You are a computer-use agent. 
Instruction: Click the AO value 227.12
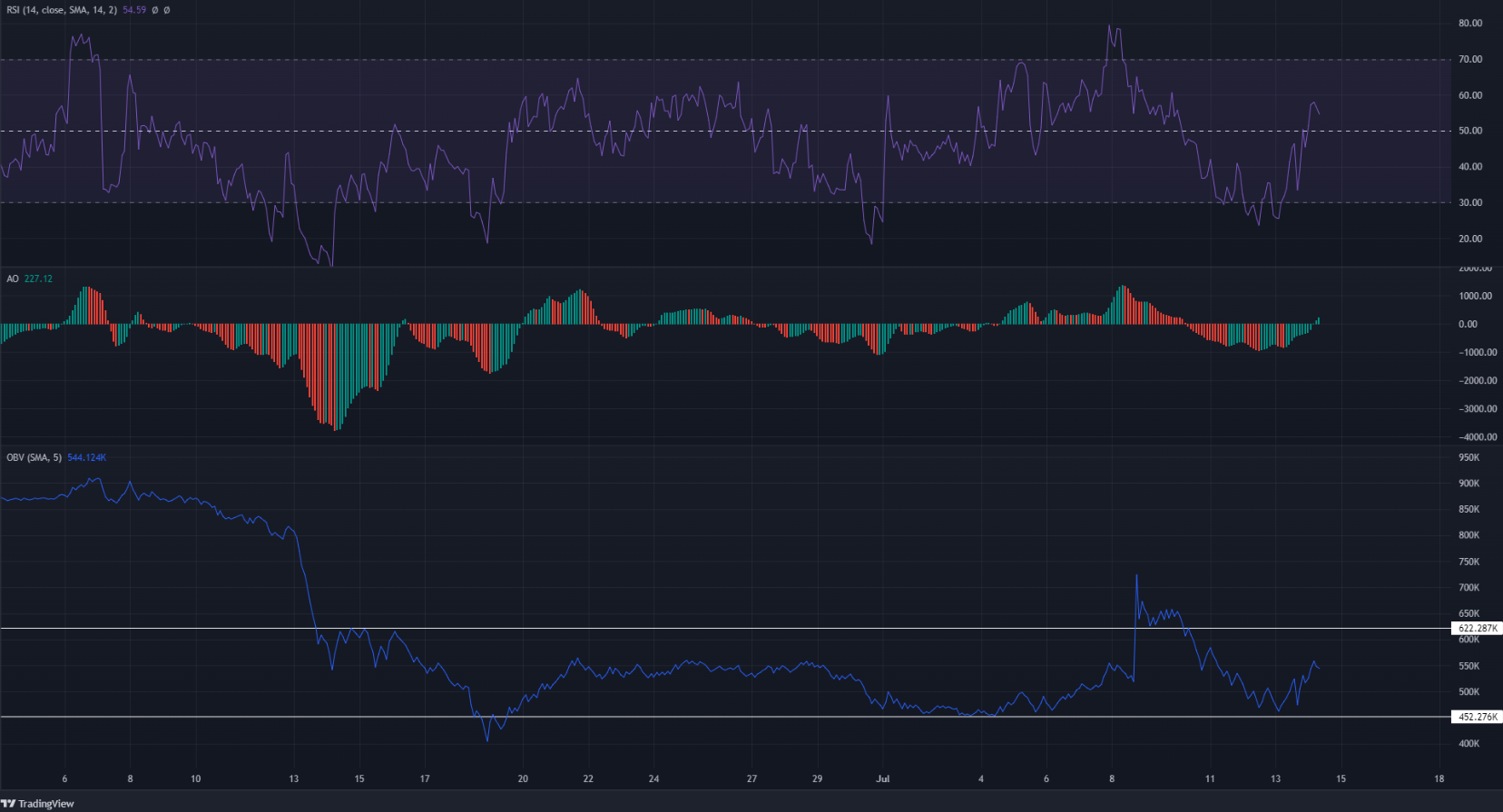(x=38, y=279)
